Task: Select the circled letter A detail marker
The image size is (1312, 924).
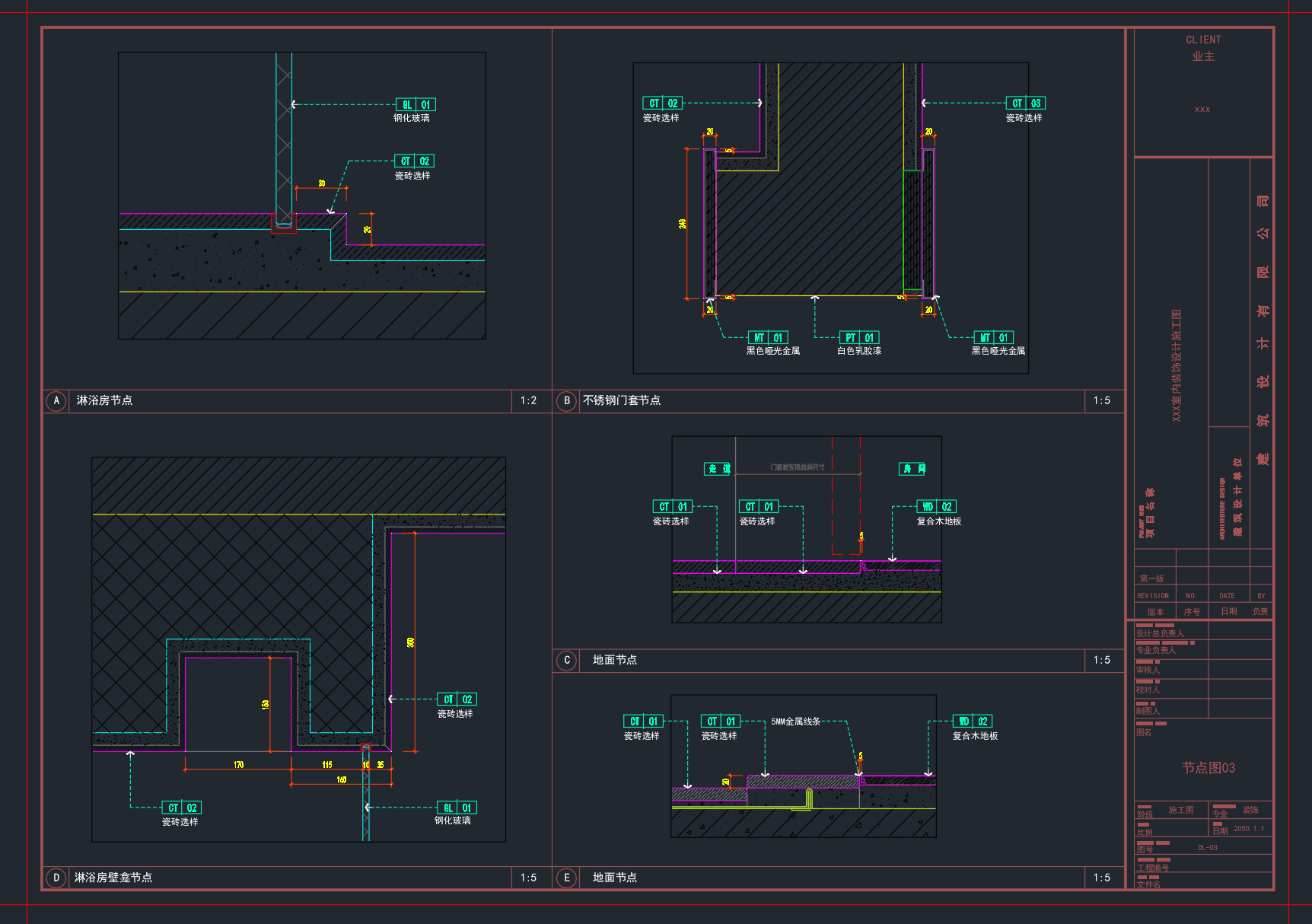Action: (x=56, y=401)
